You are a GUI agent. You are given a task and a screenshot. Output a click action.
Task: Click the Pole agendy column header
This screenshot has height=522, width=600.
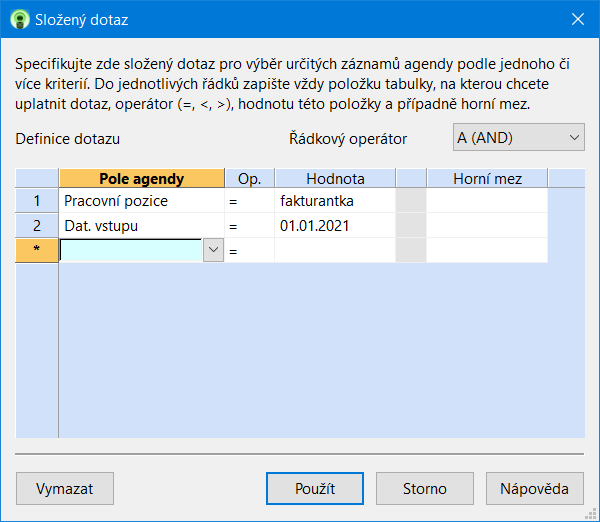point(142,178)
